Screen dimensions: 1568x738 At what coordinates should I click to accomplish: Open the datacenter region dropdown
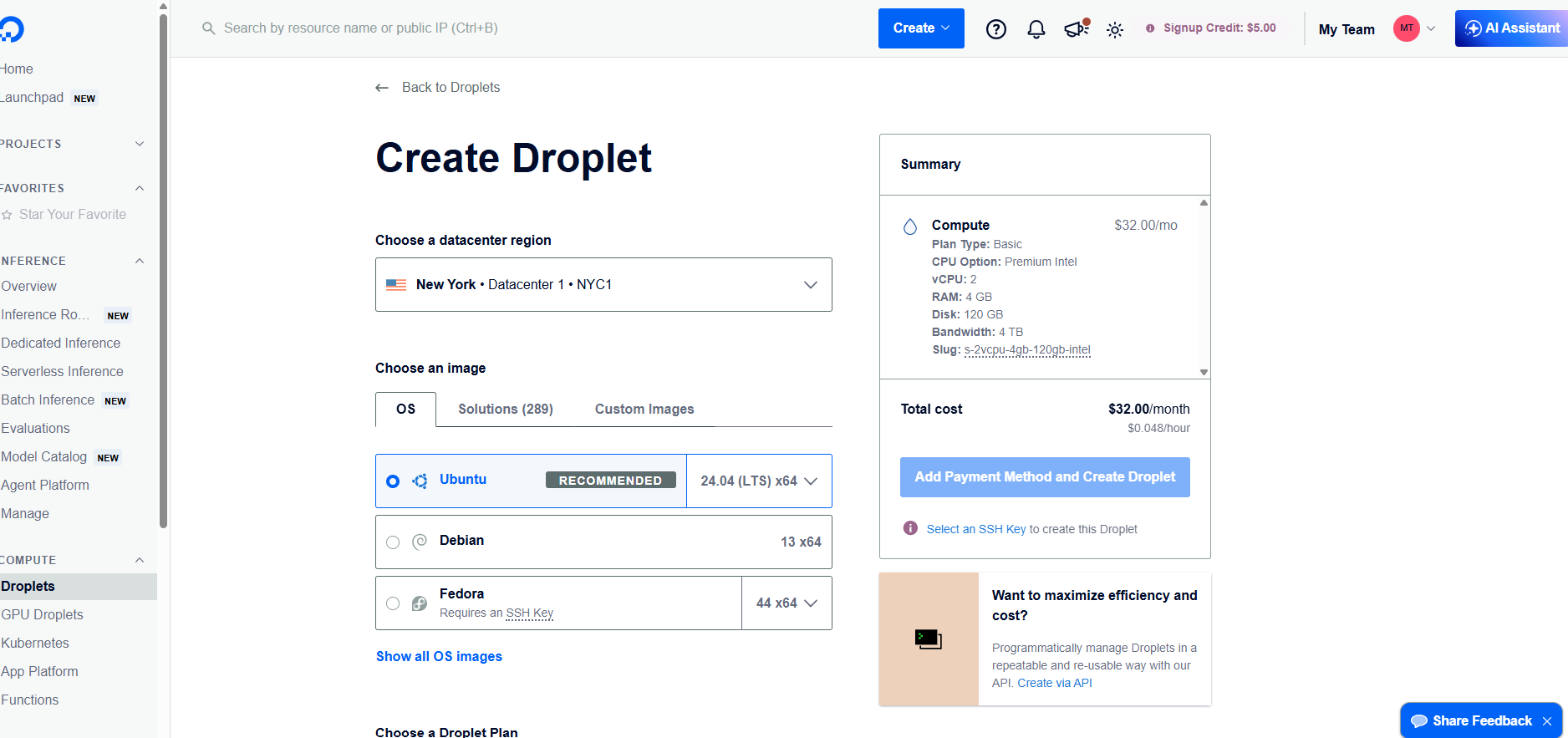[x=603, y=285]
